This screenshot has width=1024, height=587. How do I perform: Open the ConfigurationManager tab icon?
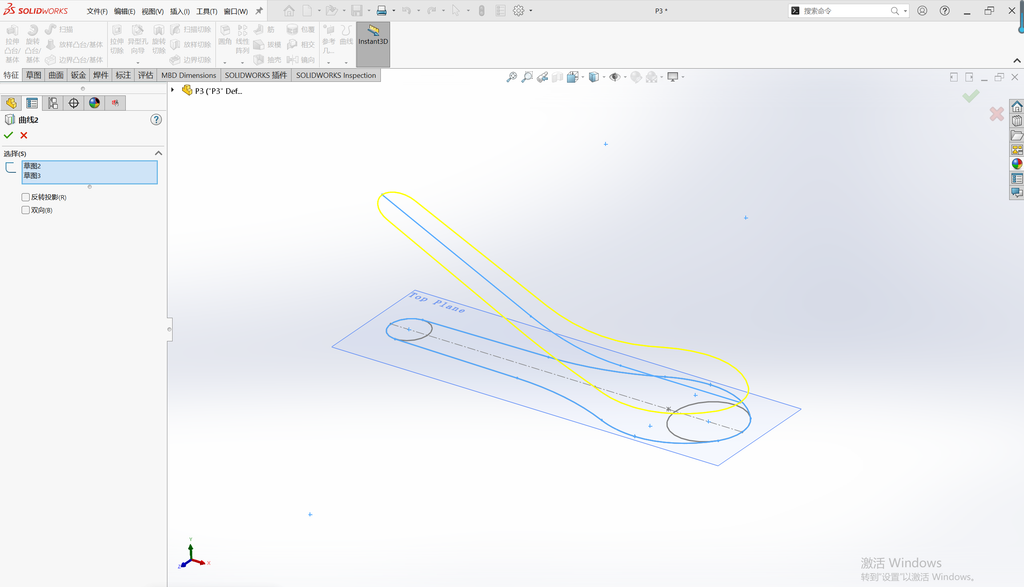[x=53, y=103]
